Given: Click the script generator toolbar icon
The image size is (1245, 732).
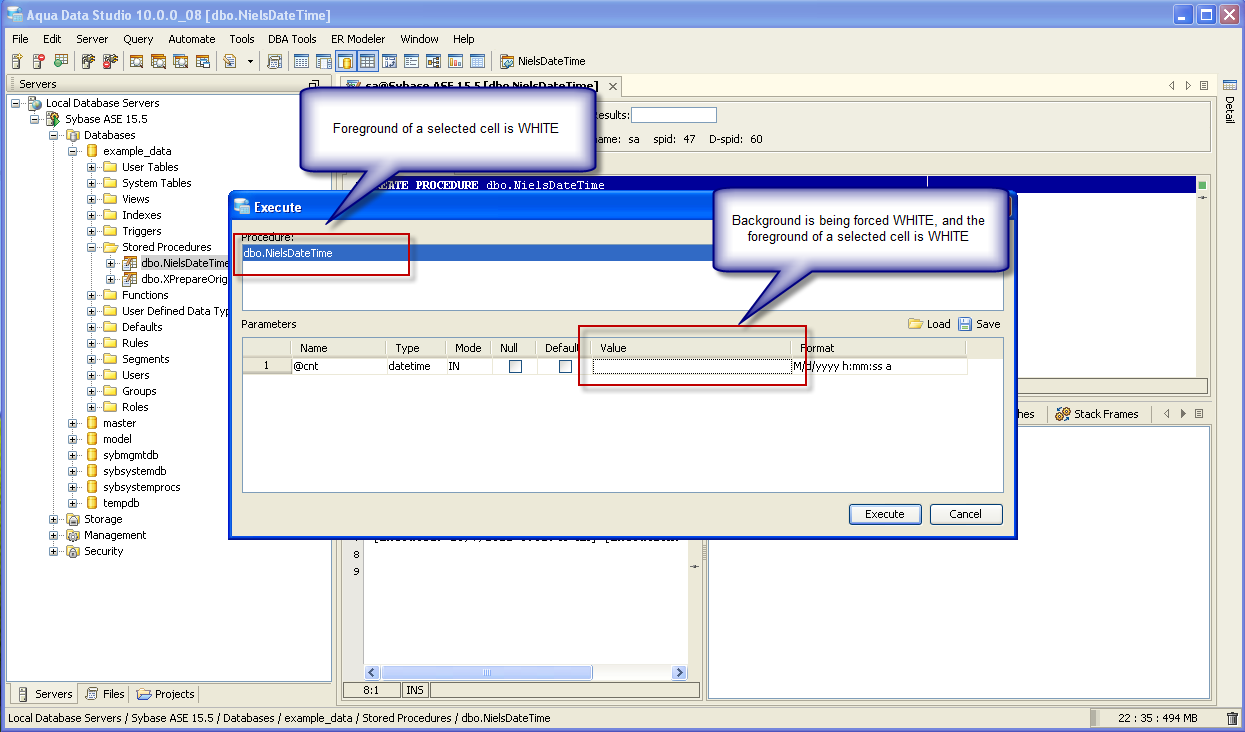Looking at the screenshot, I should click(230, 61).
